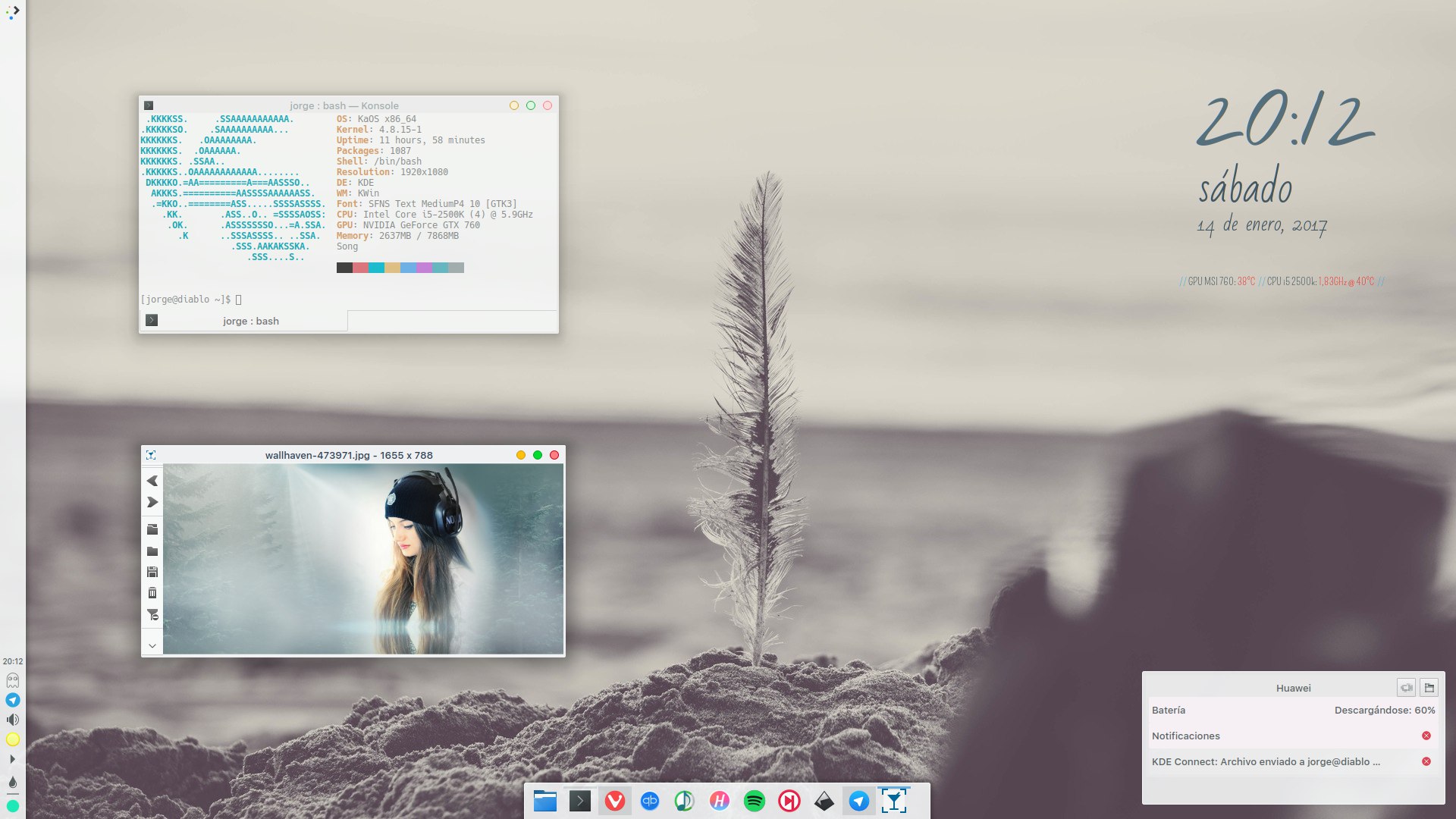The height and width of the screenshot is (819, 1456).
Task: Click the Konsole title bar text
Action: tap(344, 105)
